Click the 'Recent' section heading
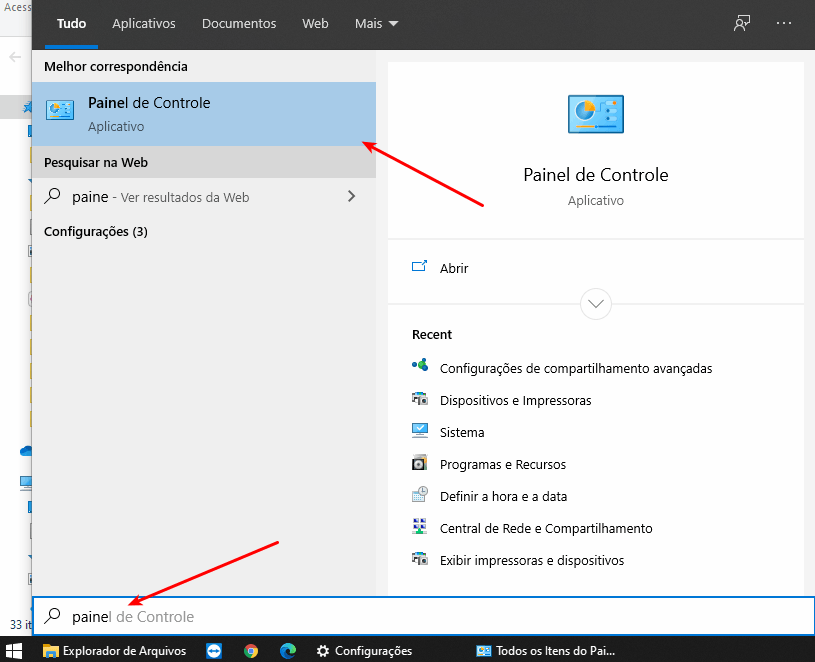 click(x=431, y=335)
